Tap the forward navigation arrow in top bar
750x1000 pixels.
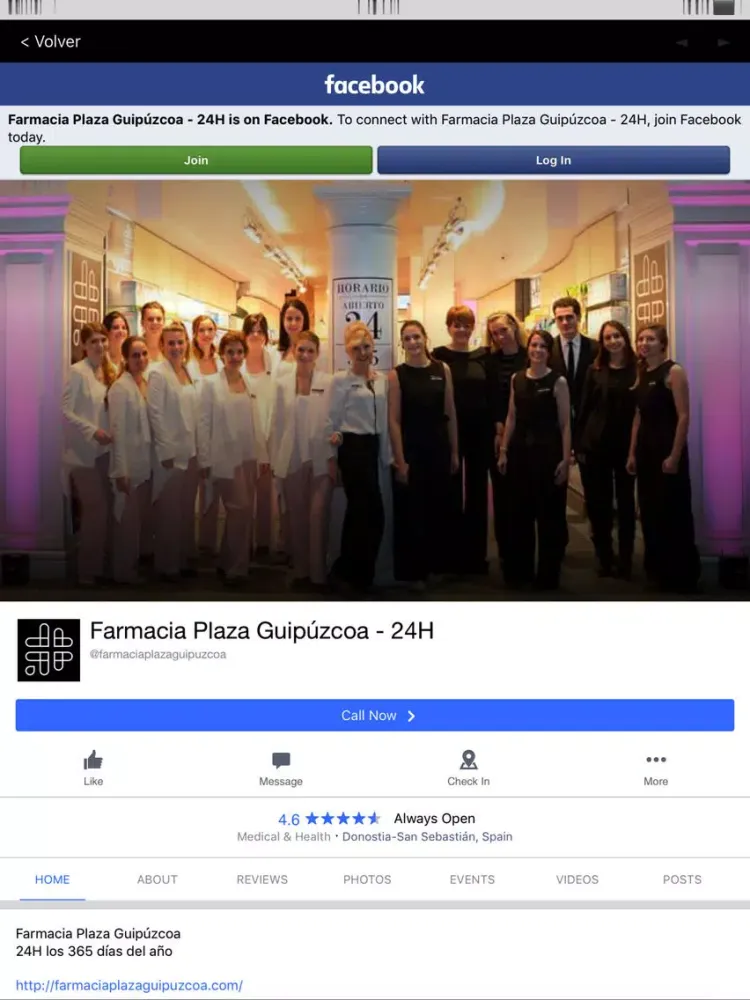pyautogui.click(x=723, y=42)
